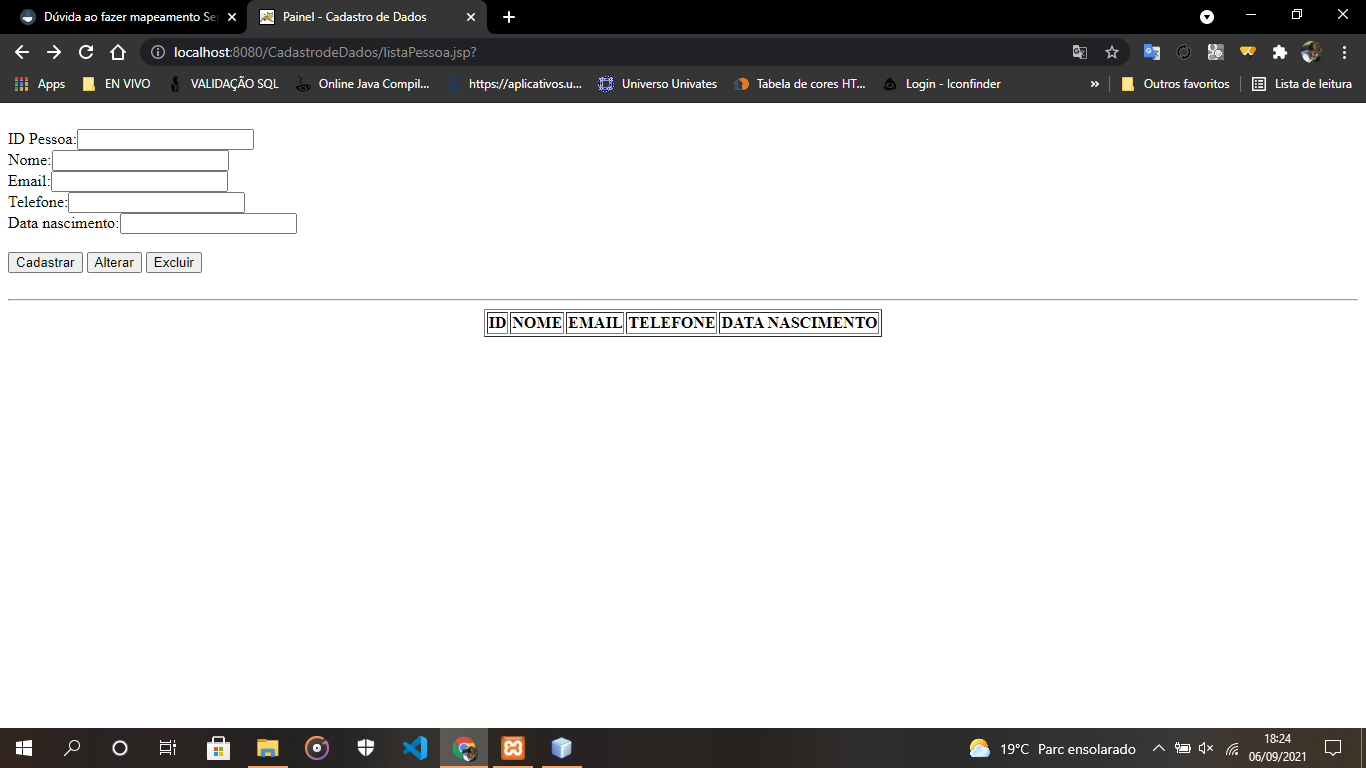Focus the Telefone input field
Viewport: 1366px width, 768px height.
[156, 202]
